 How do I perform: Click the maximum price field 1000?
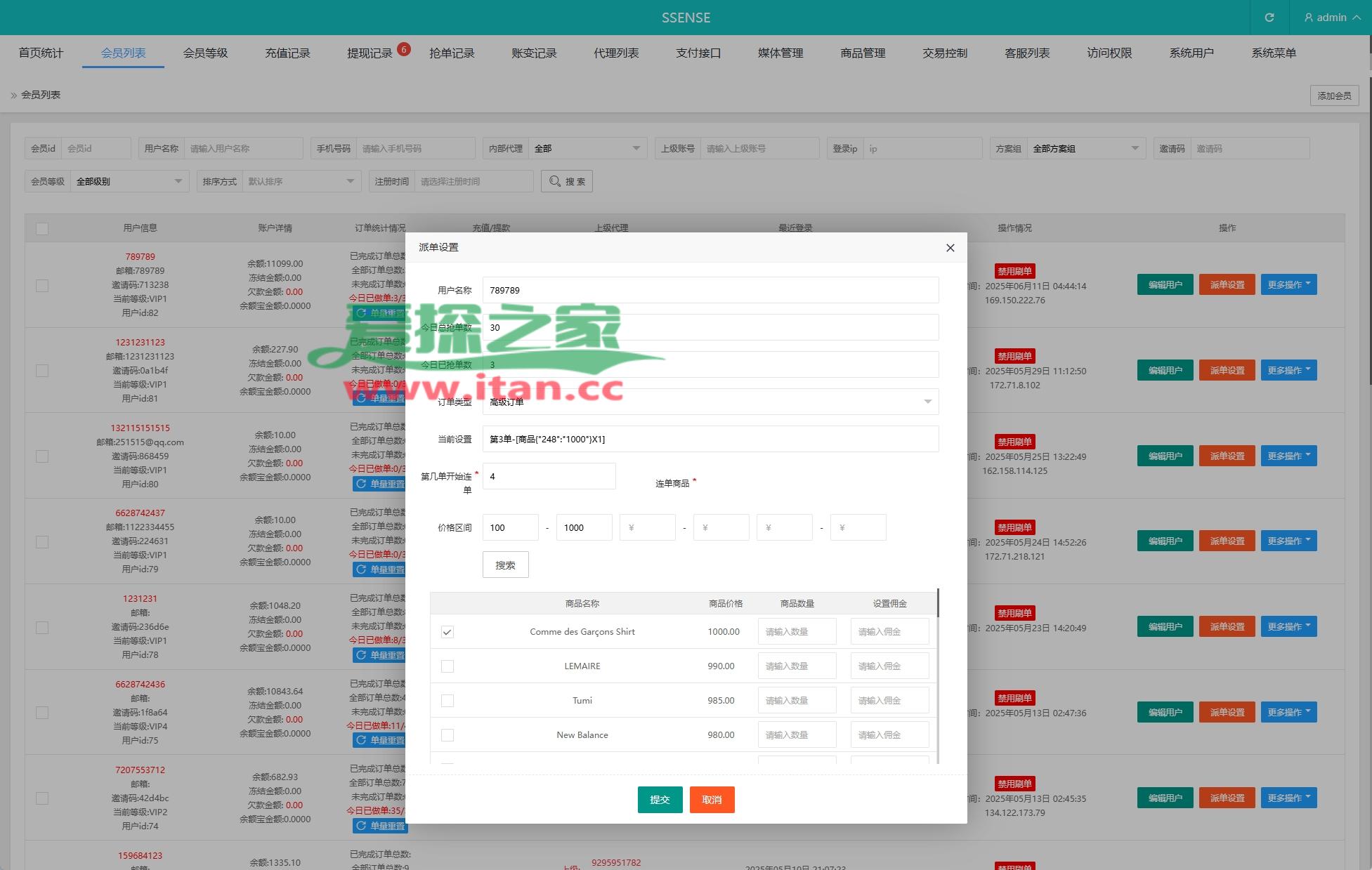[x=584, y=527]
